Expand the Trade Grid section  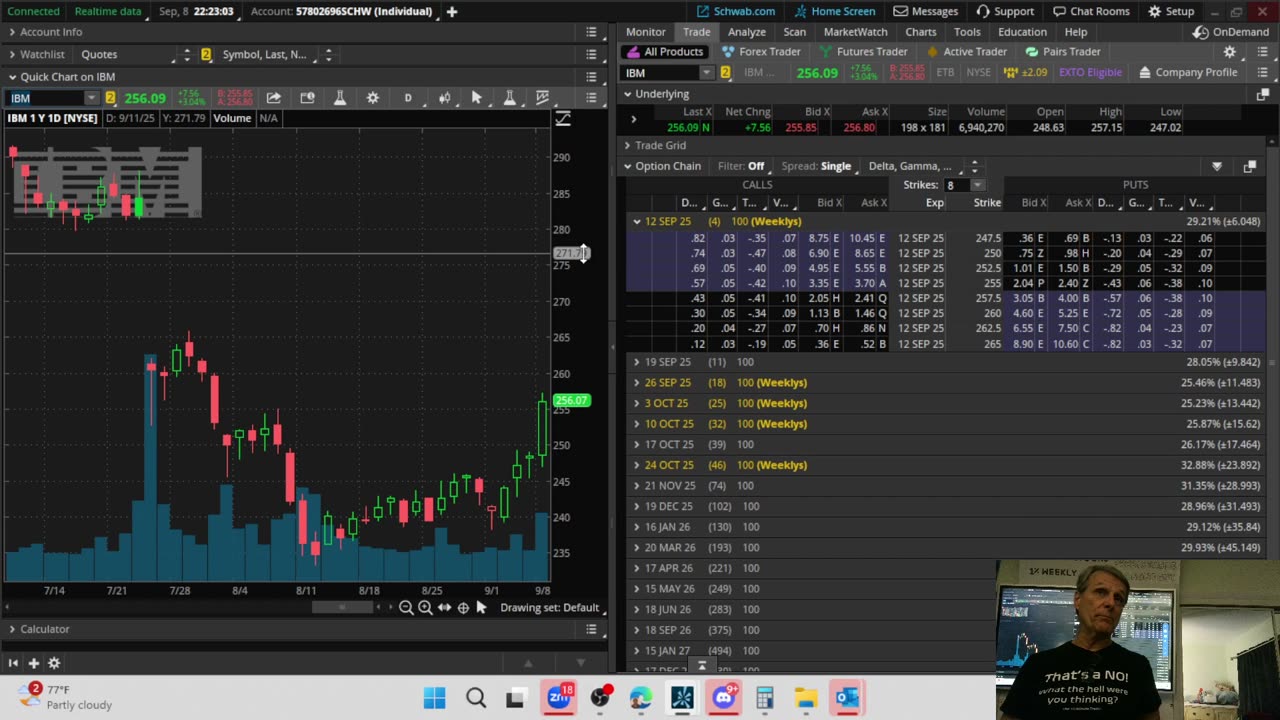point(627,145)
